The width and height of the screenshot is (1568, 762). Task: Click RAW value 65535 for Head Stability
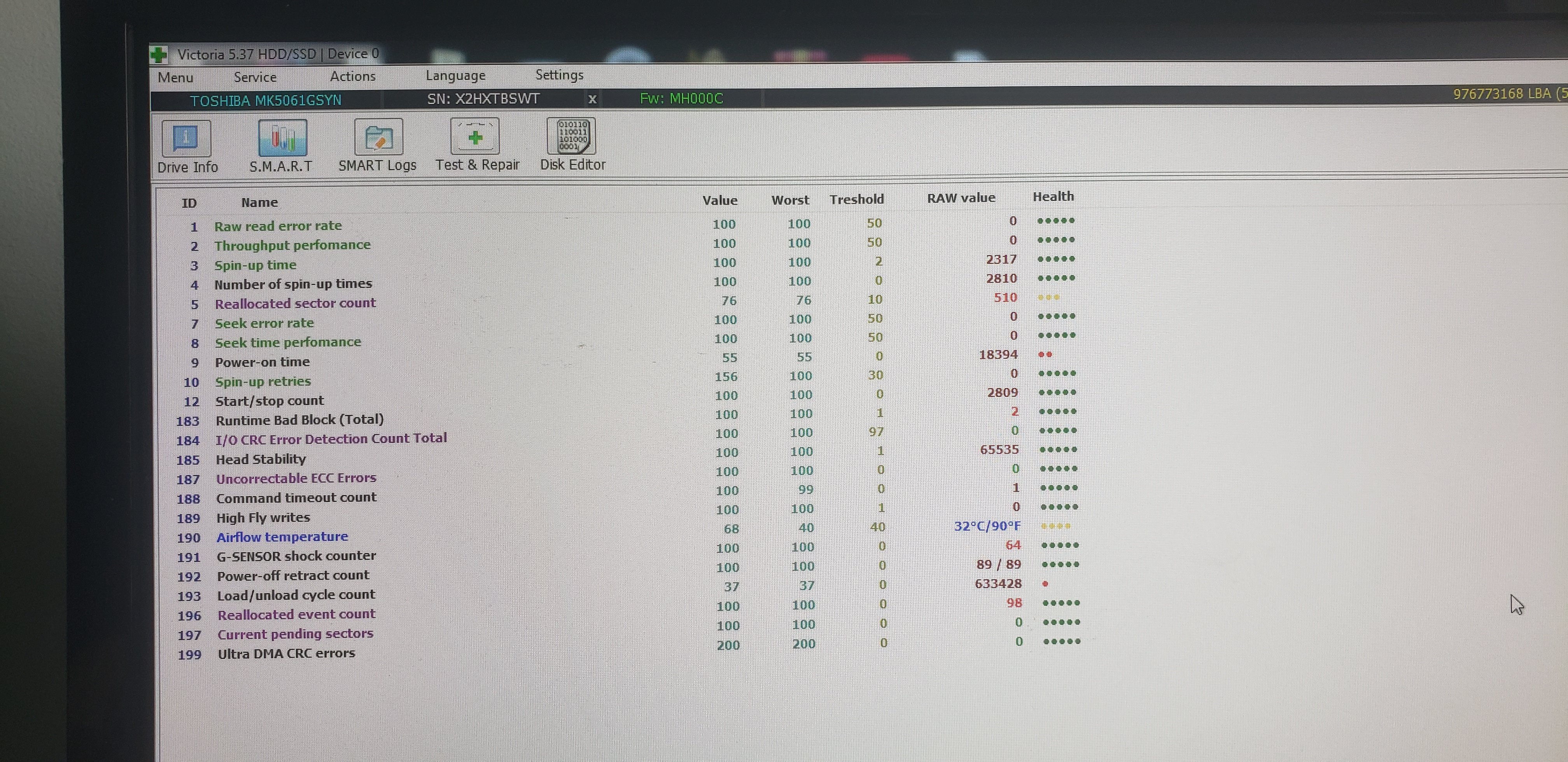[x=999, y=450]
